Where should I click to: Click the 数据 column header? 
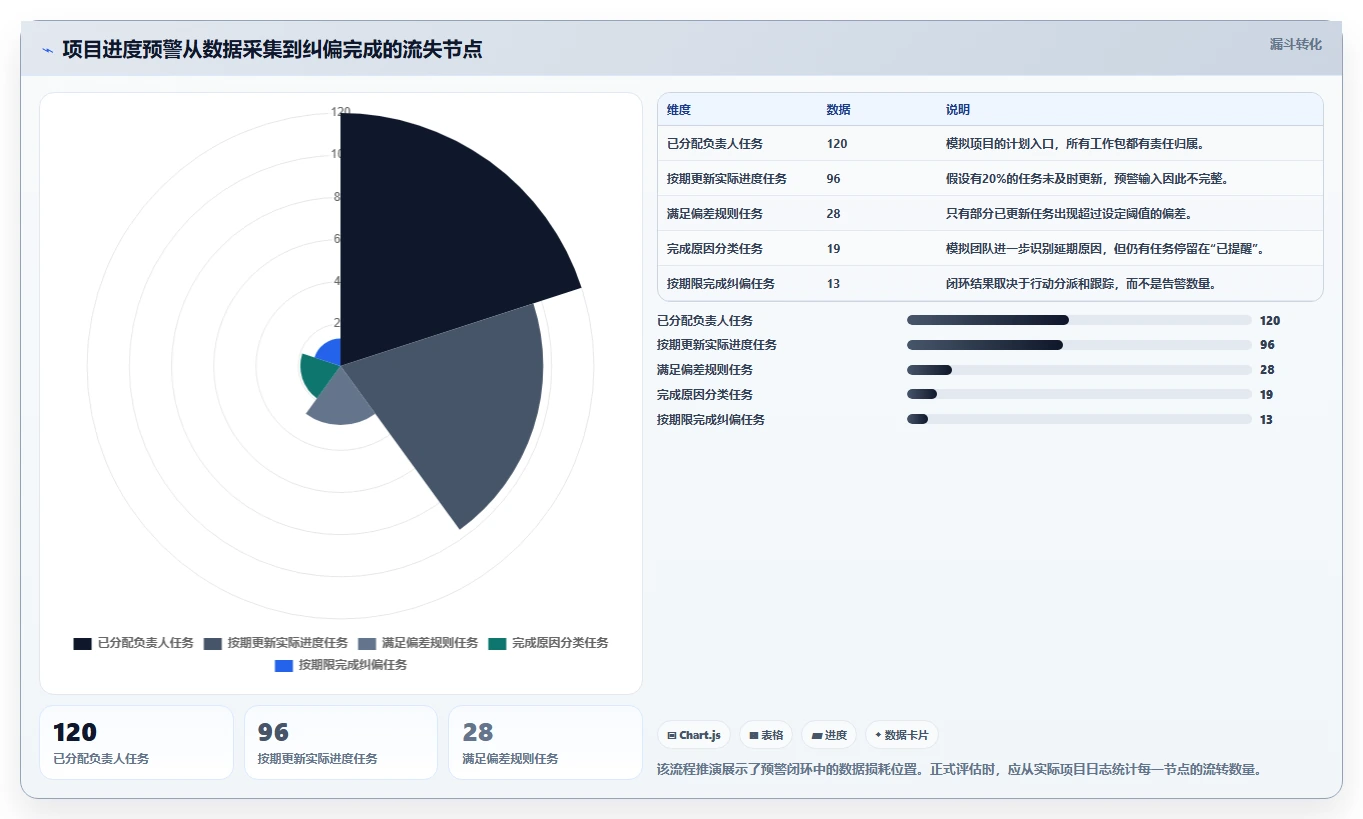click(839, 110)
